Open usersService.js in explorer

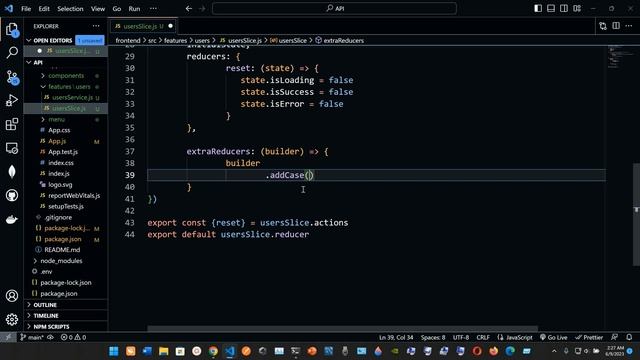click(72, 98)
